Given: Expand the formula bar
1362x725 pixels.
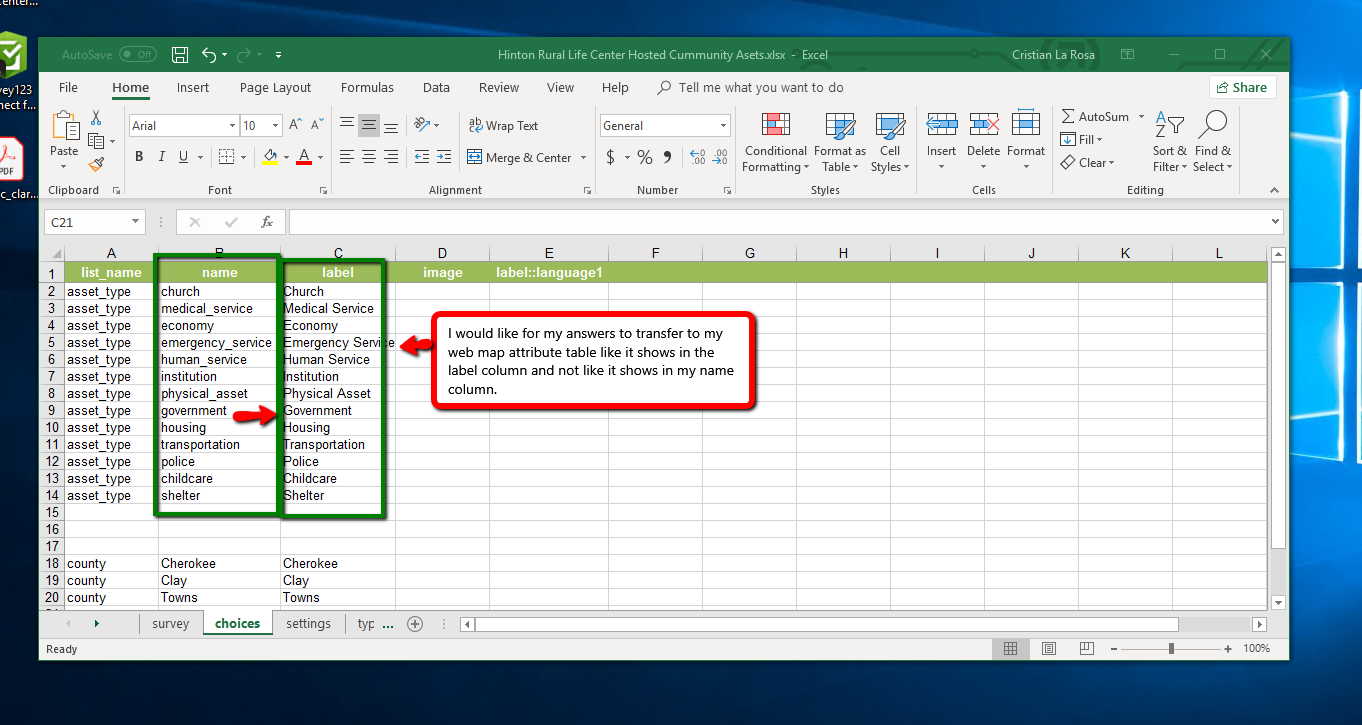Looking at the screenshot, I should click(1275, 222).
